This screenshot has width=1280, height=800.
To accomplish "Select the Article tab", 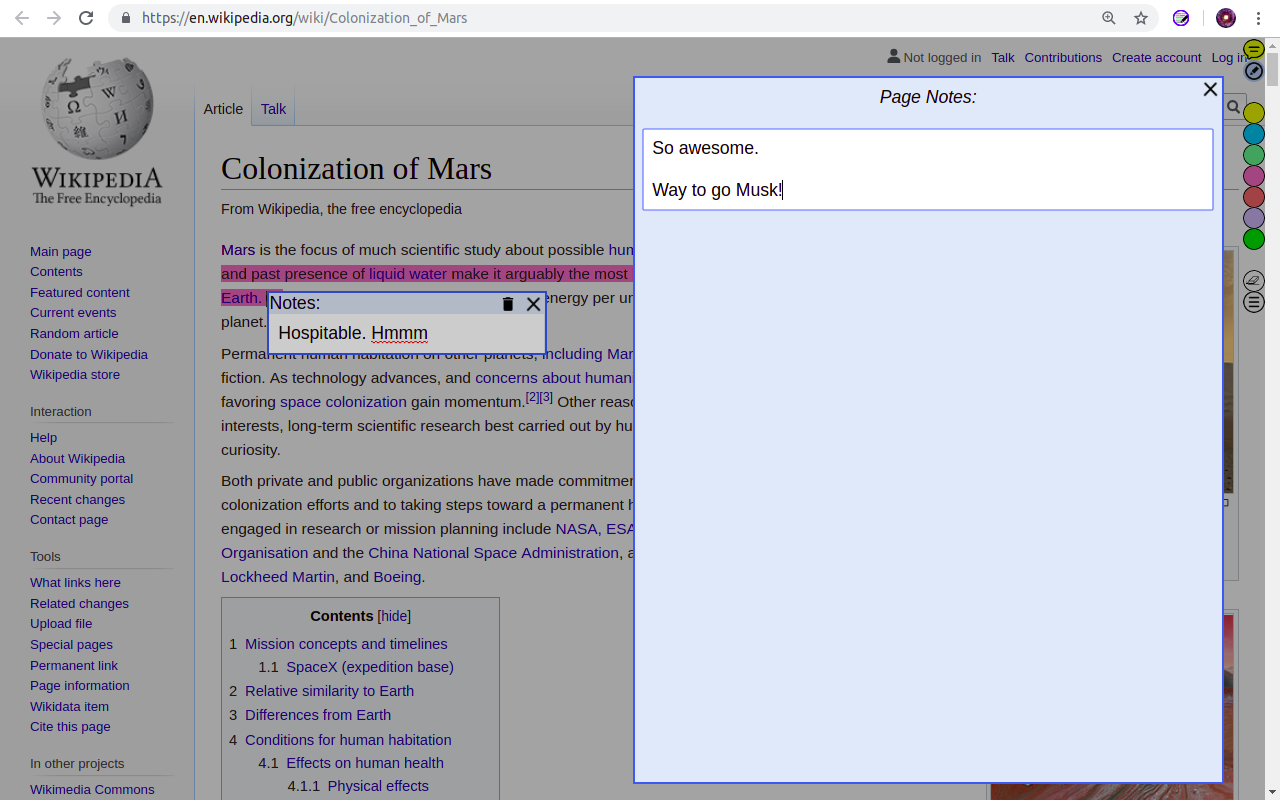I will coord(222,109).
